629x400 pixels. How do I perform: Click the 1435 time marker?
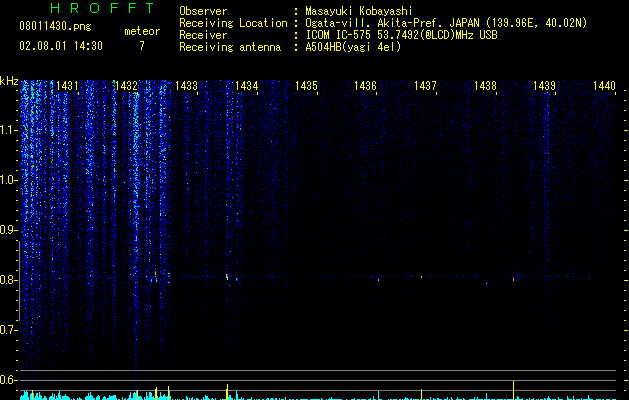click(x=306, y=86)
